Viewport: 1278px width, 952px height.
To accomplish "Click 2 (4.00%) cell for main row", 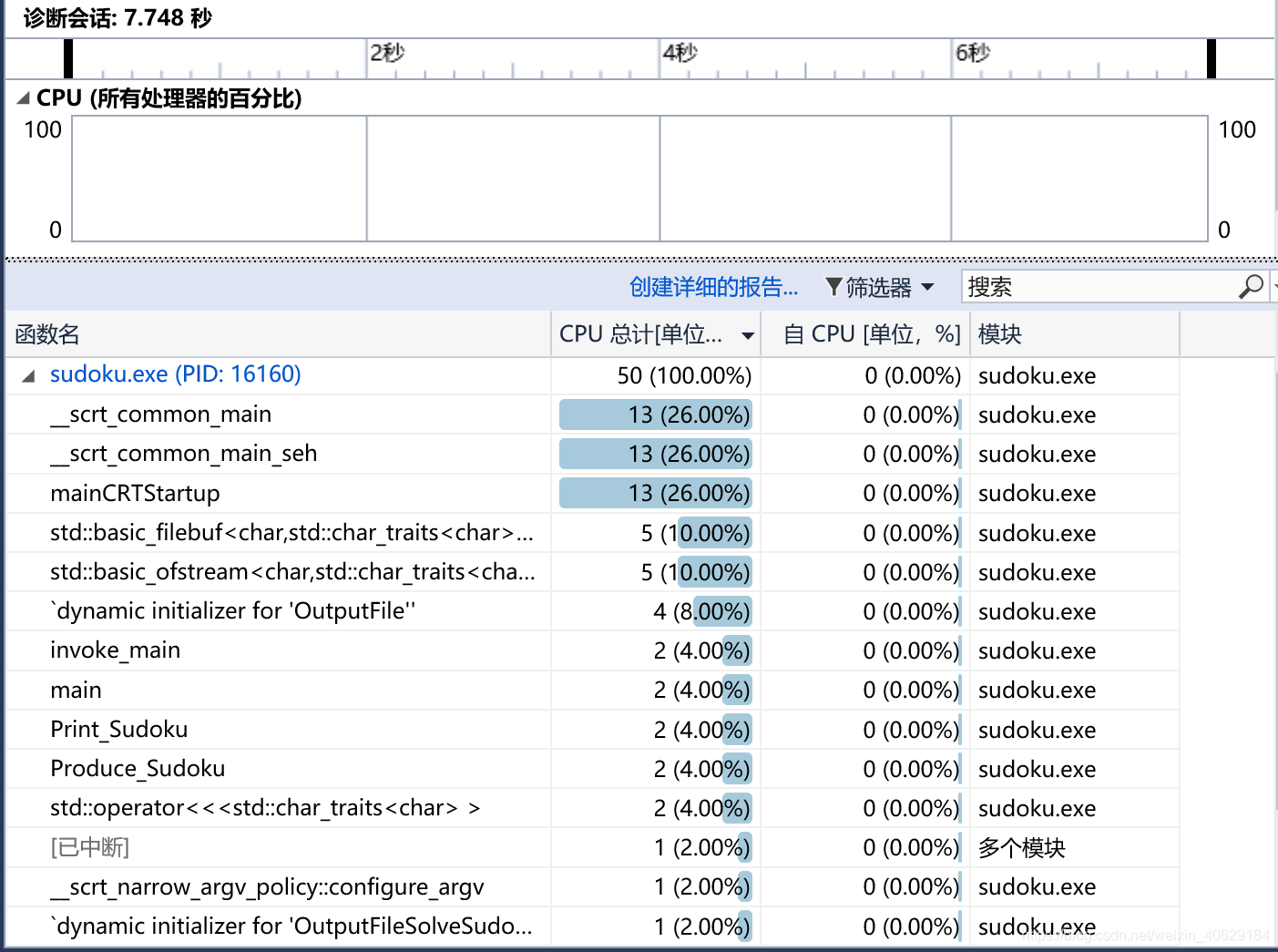I will [x=656, y=690].
